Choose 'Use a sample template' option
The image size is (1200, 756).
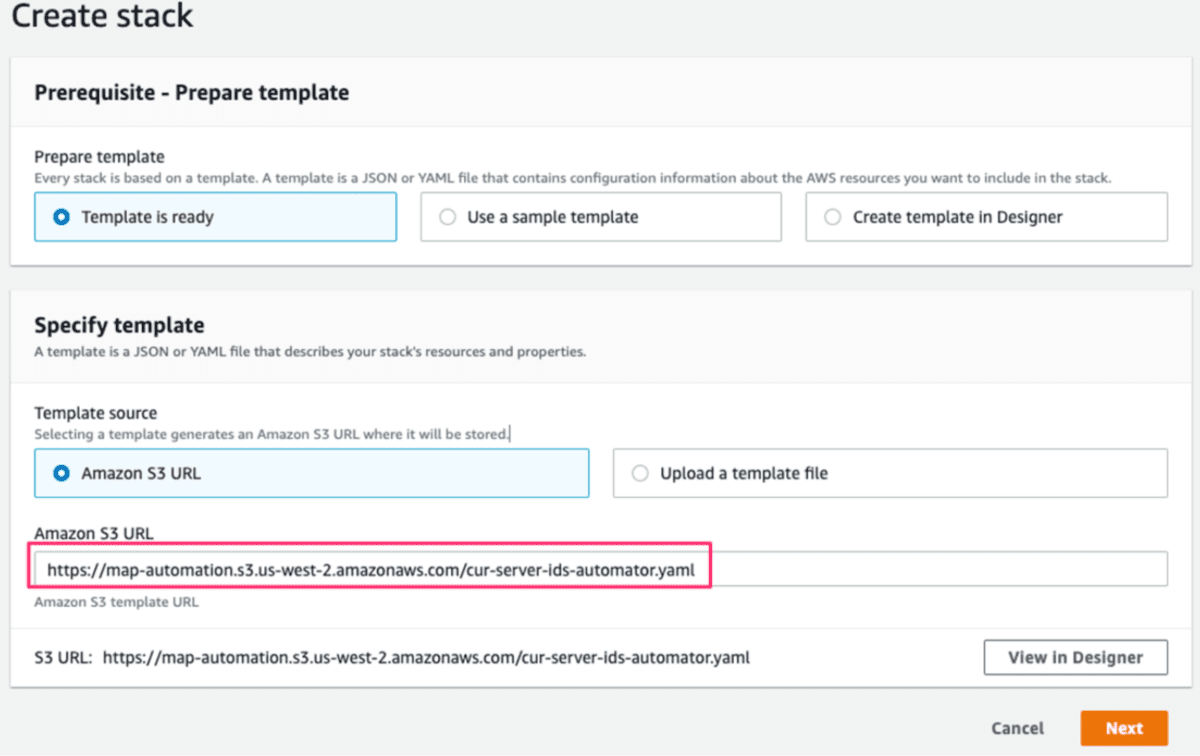[447, 217]
